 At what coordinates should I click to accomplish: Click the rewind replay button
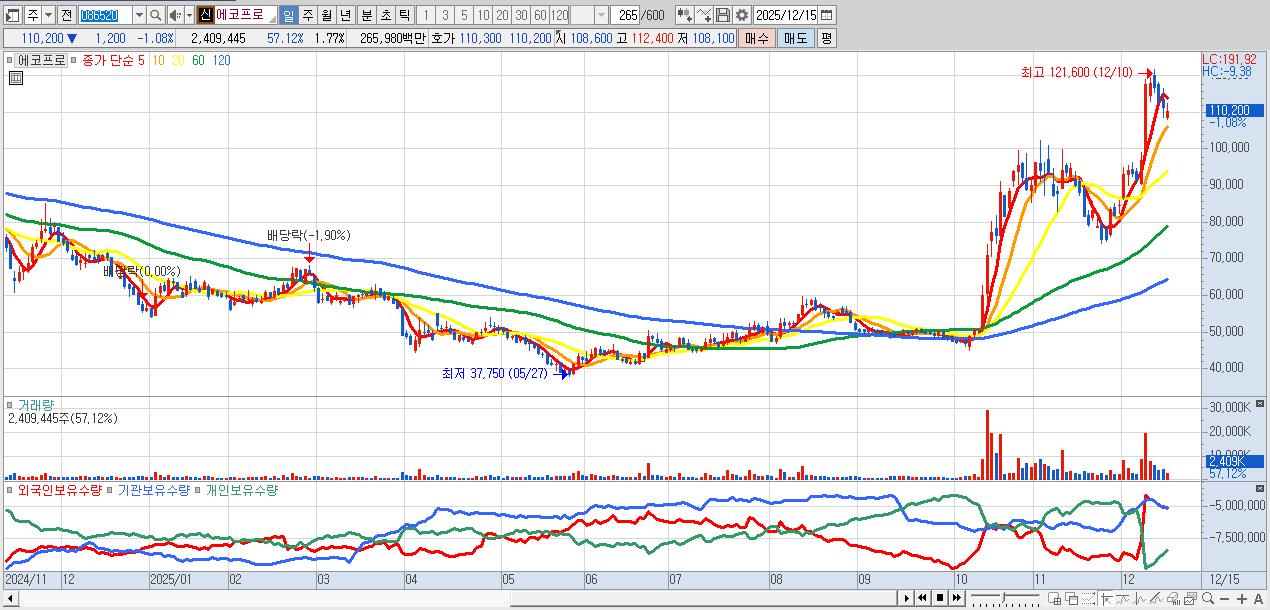pyautogui.click(x=923, y=598)
